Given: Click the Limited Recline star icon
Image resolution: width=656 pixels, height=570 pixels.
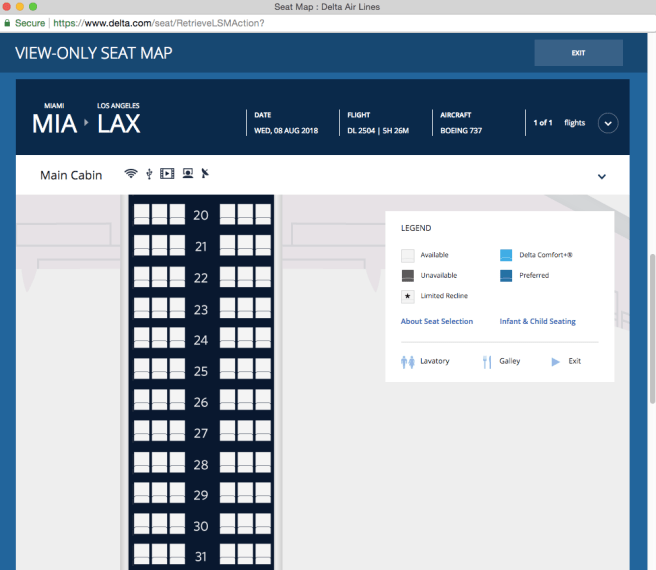Looking at the screenshot, I should (407, 296).
